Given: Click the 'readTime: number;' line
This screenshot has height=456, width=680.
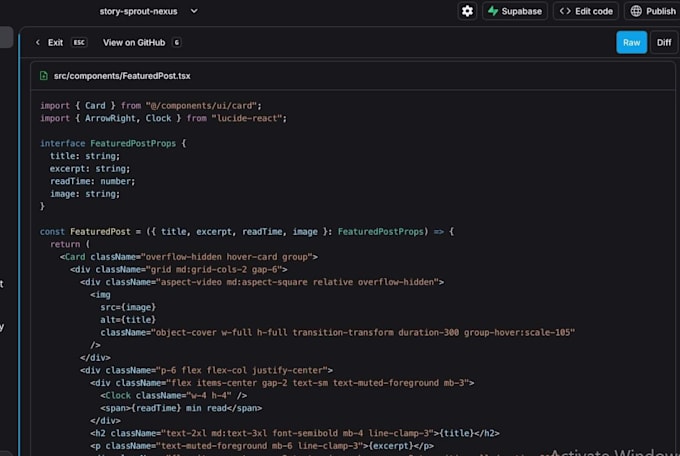Looking at the screenshot, I should click(92, 181).
